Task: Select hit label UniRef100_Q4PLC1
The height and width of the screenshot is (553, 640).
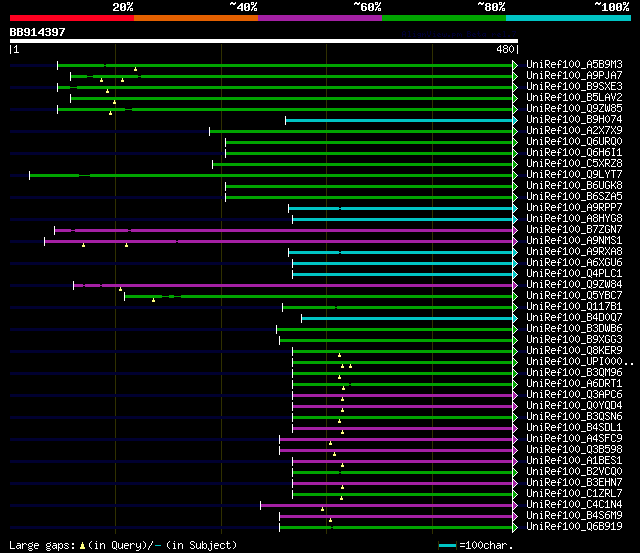Action: [x=574, y=274]
